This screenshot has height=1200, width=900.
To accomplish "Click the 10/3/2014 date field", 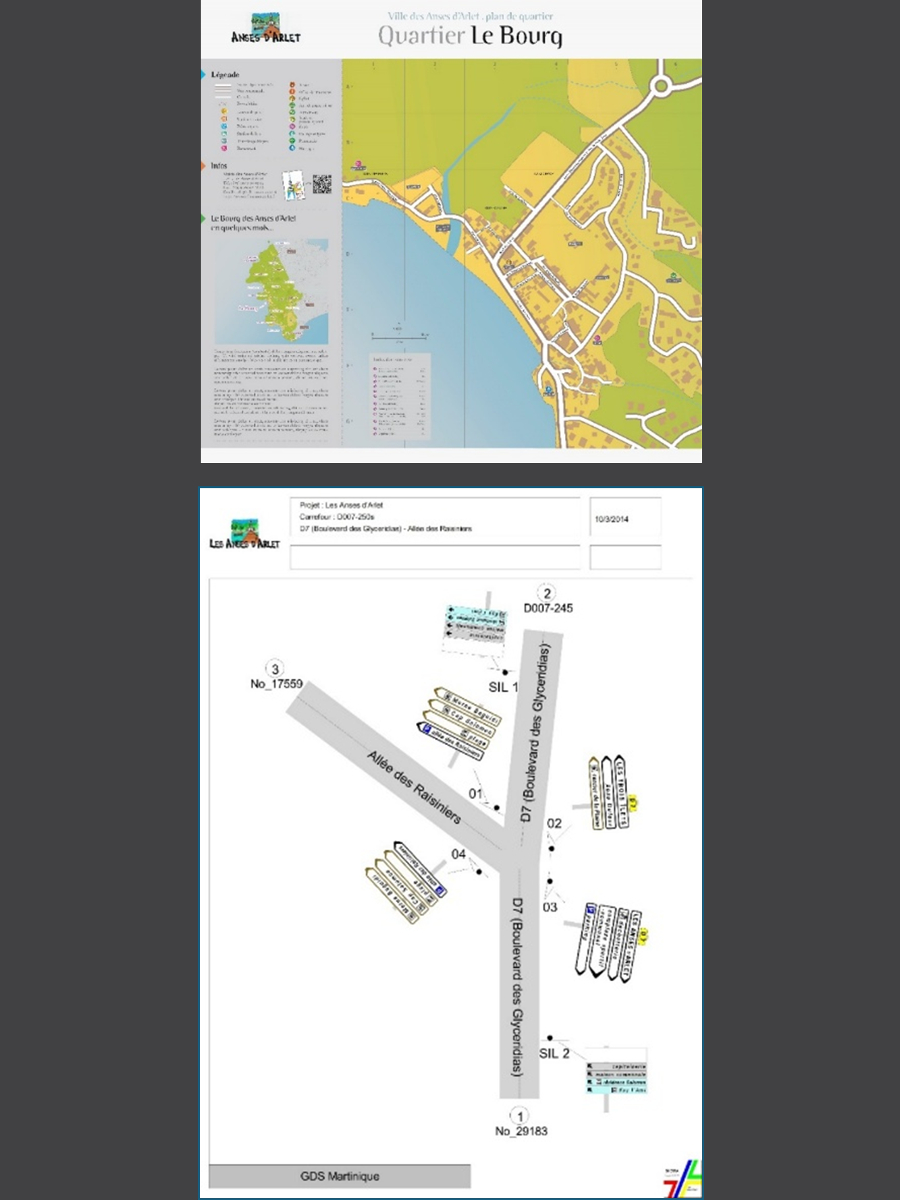I will [625, 519].
